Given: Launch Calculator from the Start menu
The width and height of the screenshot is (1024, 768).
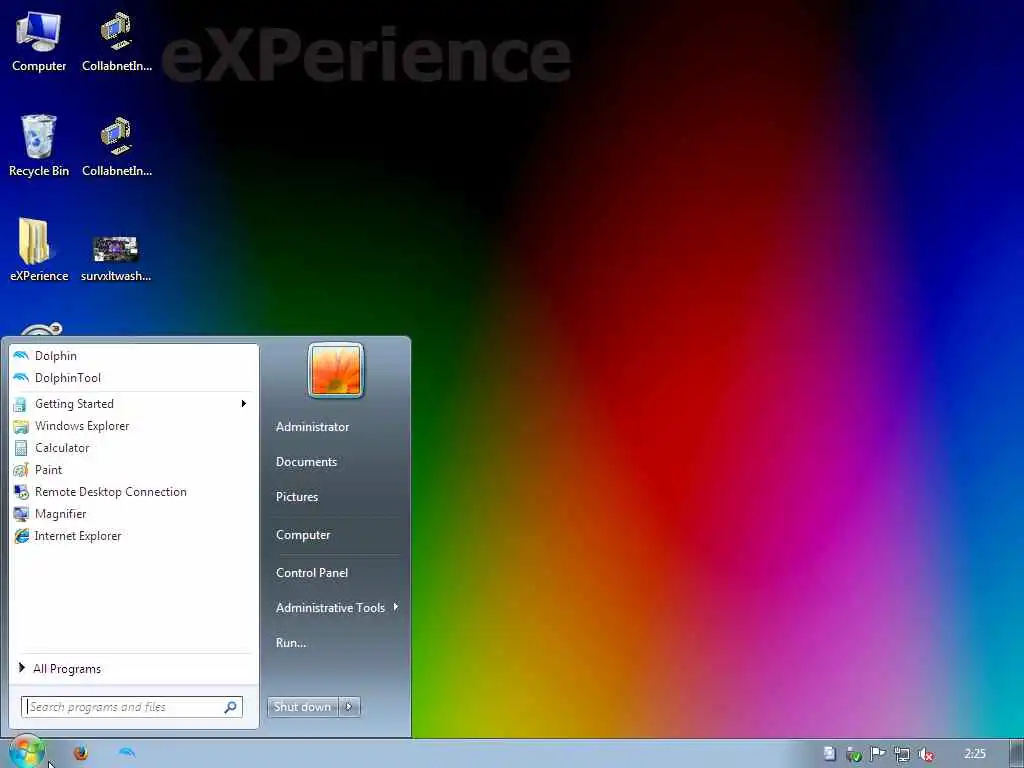Looking at the screenshot, I should [x=133, y=448].
